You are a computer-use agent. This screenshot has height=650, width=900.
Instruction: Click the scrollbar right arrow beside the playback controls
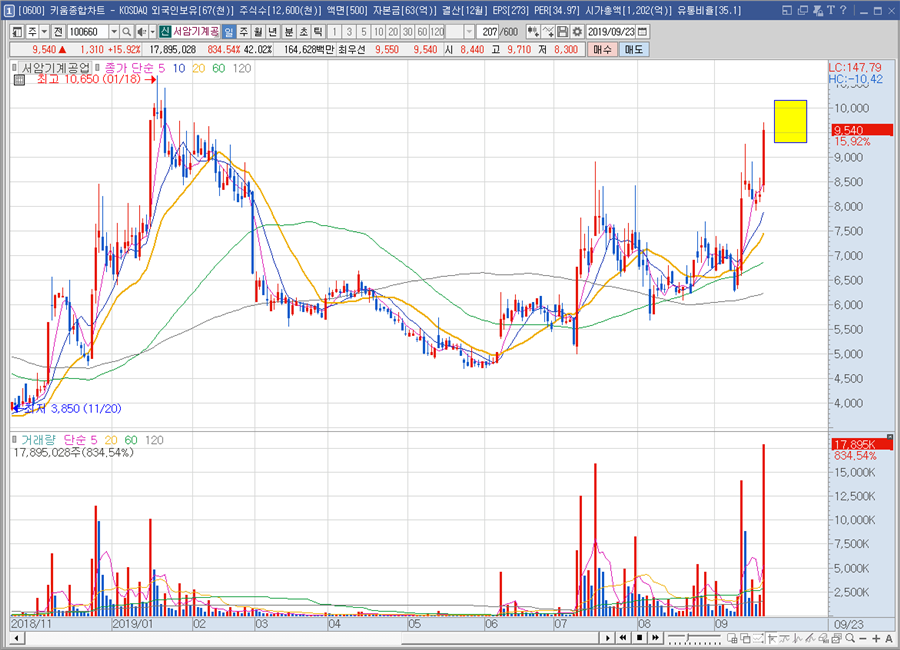coord(607,637)
